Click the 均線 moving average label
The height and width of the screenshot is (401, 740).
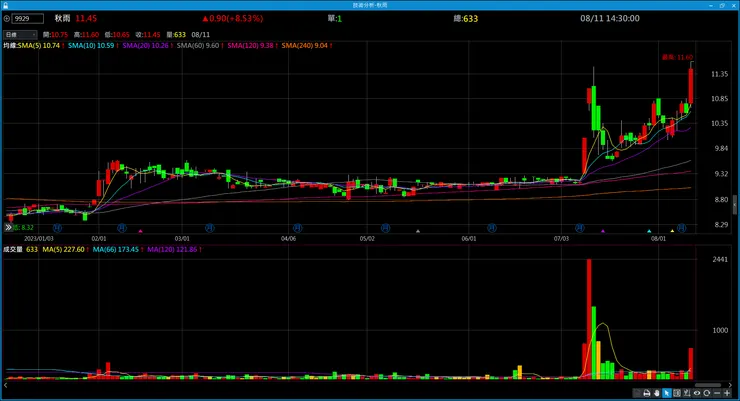pyautogui.click(x=10, y=46)
